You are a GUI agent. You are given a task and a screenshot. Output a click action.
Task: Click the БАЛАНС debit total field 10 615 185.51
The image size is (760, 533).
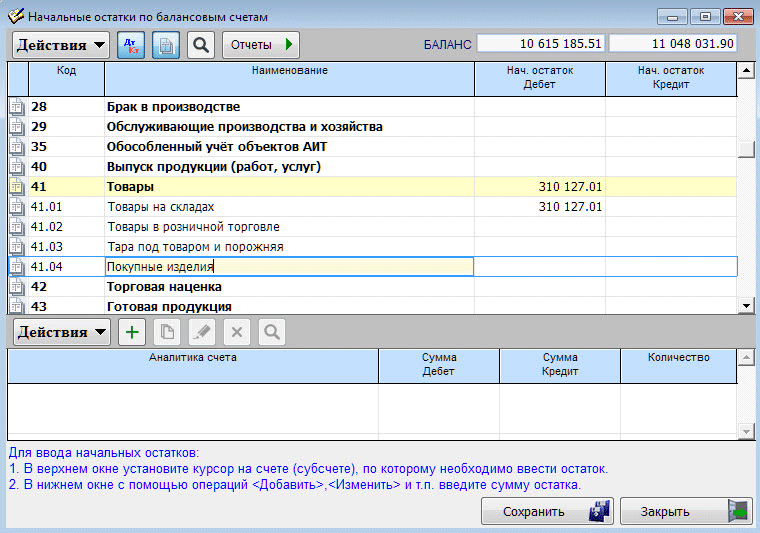(540, 44)
